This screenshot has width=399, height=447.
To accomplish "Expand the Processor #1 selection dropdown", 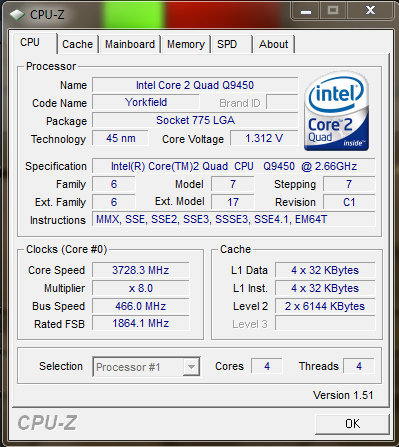I will (x=191, y=367).
